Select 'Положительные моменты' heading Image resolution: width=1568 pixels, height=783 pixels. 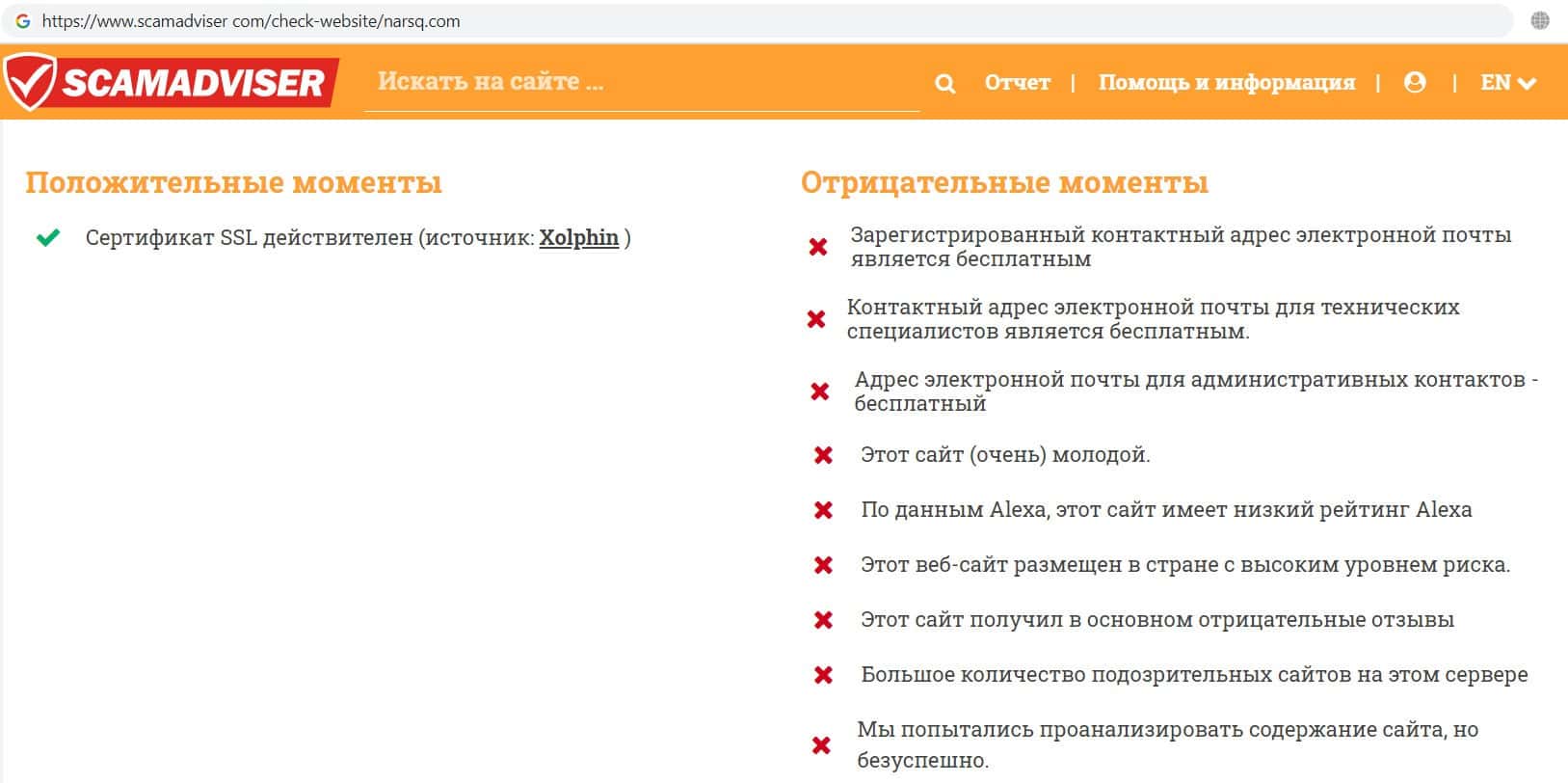233,182
